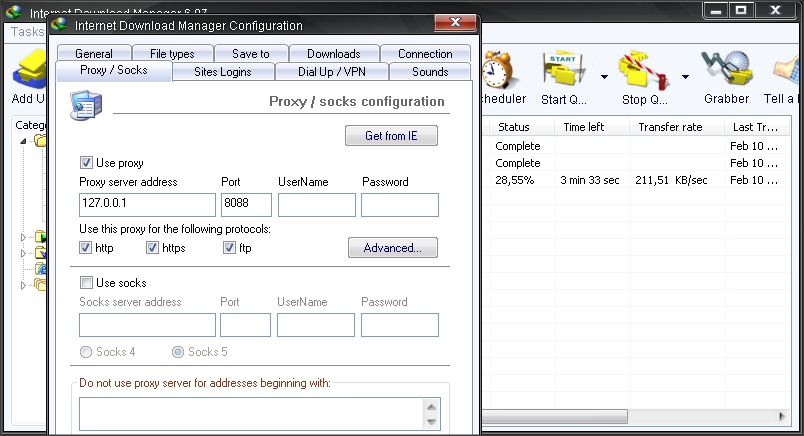Select the first Complete download row

click(x=636, y=146)
